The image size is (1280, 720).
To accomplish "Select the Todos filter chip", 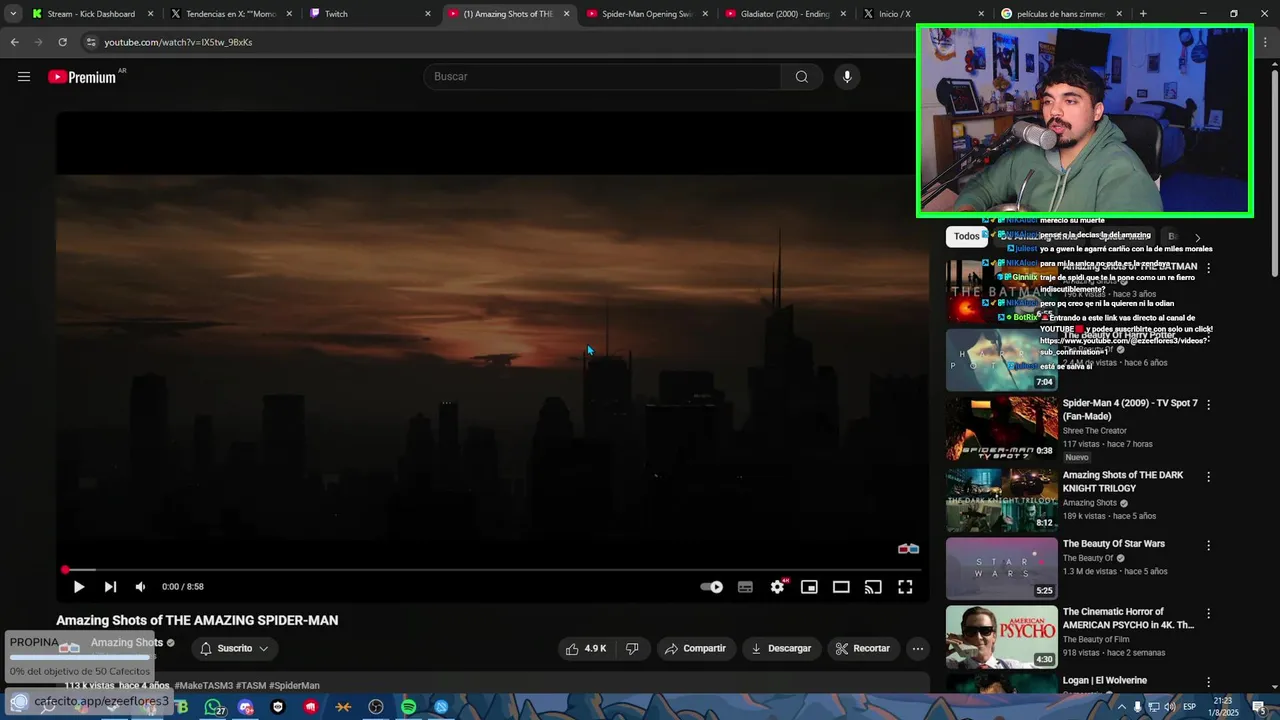I will (967, 237).
